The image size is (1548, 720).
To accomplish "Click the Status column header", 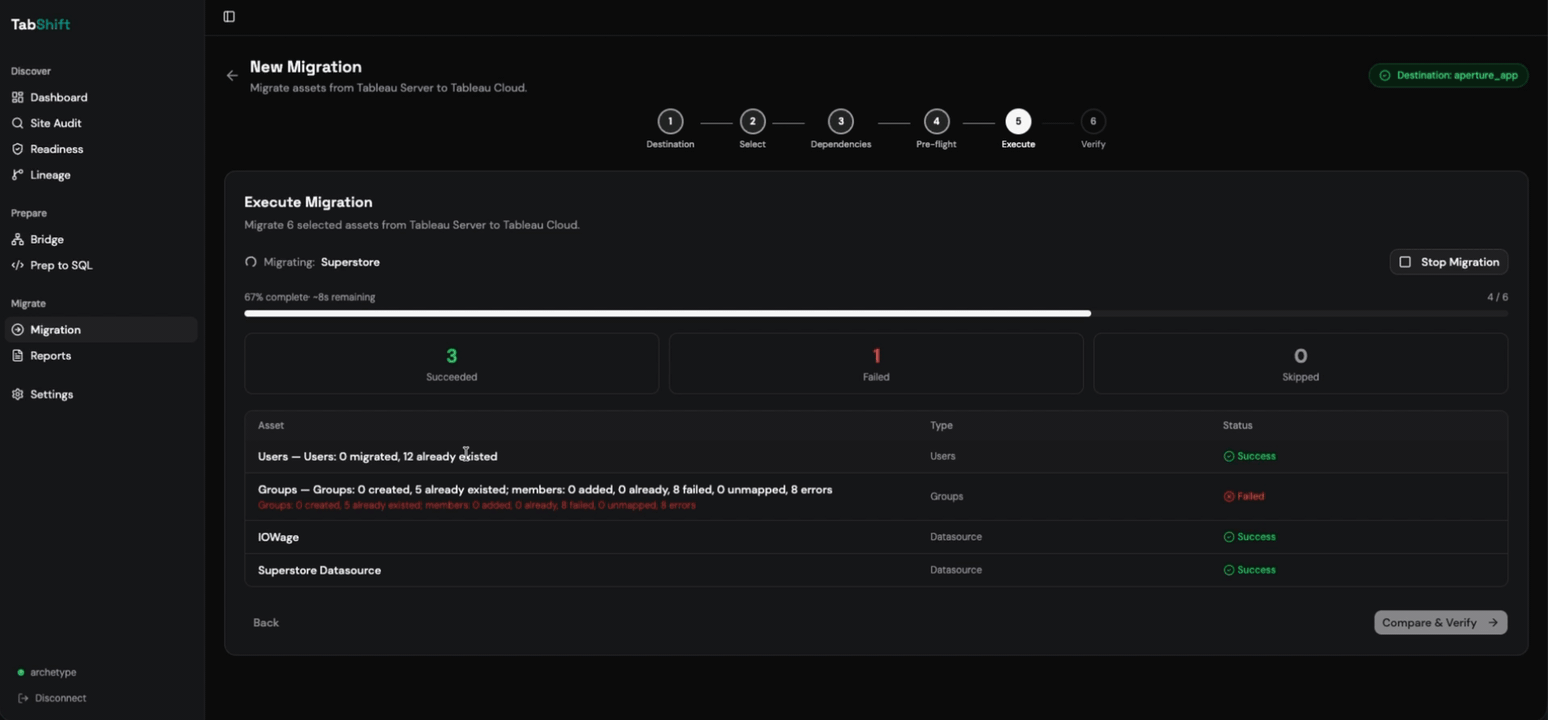I will [x=1237, y=425].
